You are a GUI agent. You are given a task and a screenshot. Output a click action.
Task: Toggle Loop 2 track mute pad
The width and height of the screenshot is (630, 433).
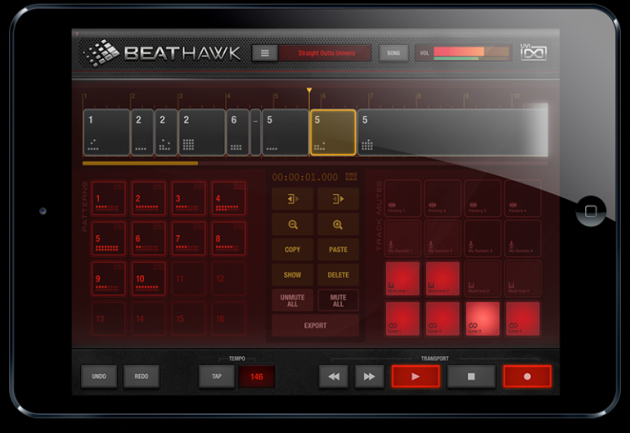coord(442,319)
